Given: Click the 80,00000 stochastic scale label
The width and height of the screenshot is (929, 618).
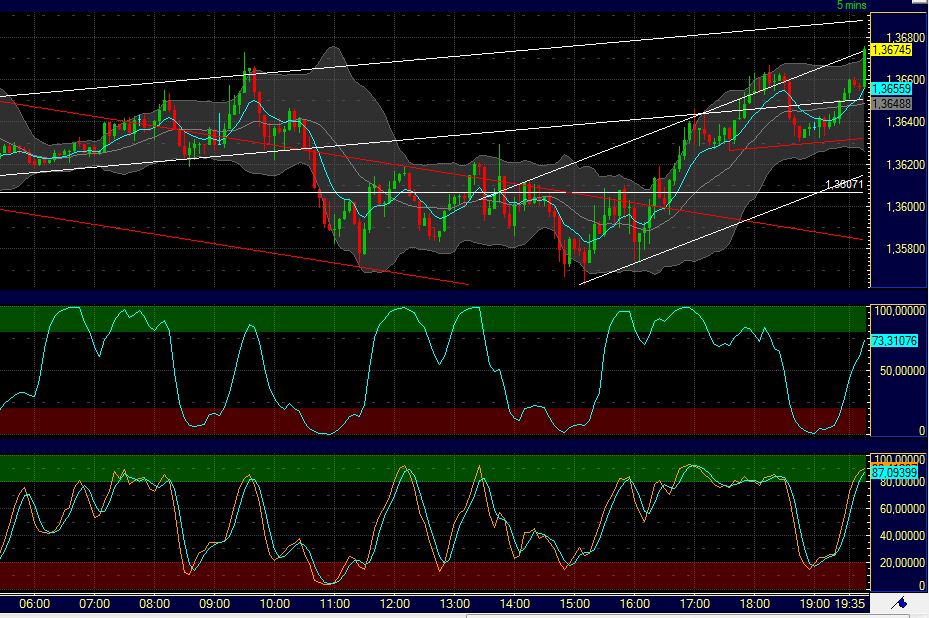Looking at the screenshot, I should [x=902, y=483].
